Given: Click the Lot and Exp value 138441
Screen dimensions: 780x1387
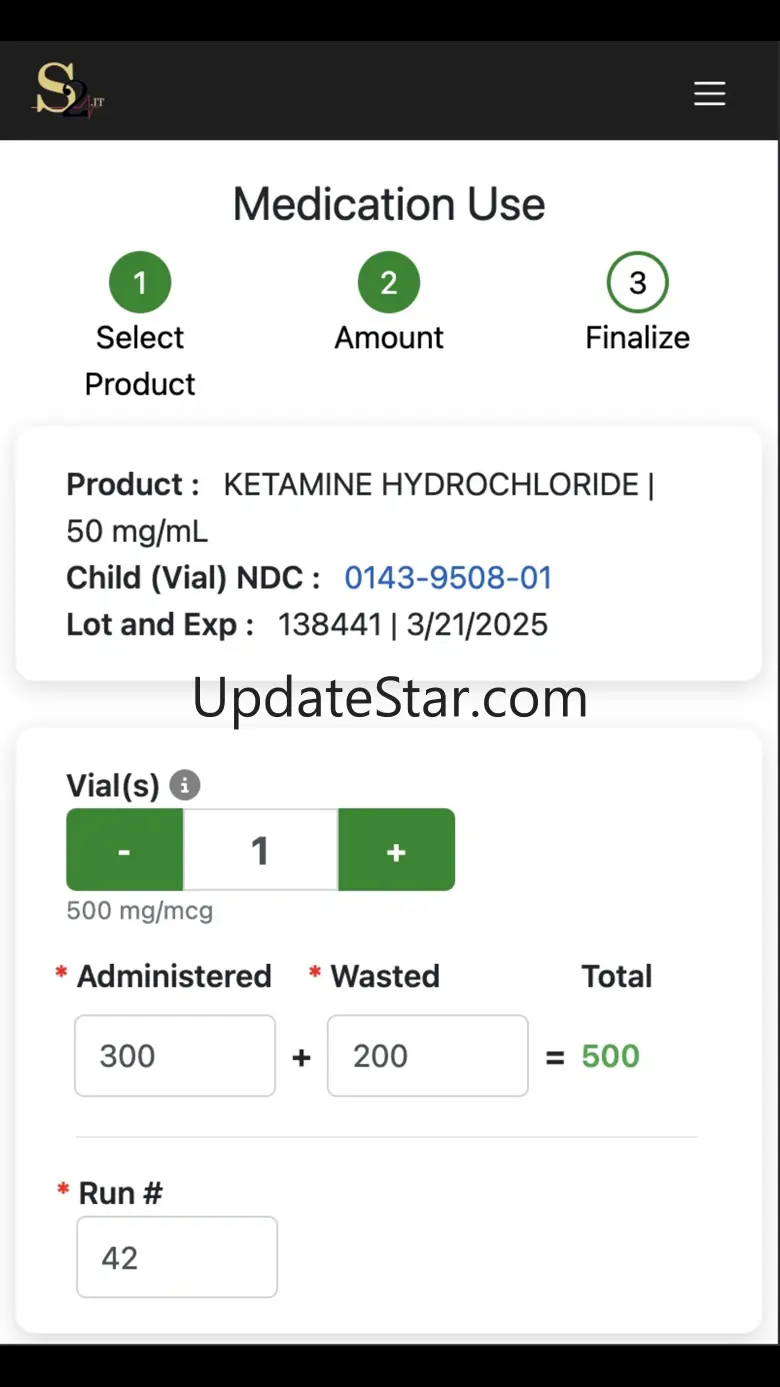Looking at the screenshot, I should (330, 625).
